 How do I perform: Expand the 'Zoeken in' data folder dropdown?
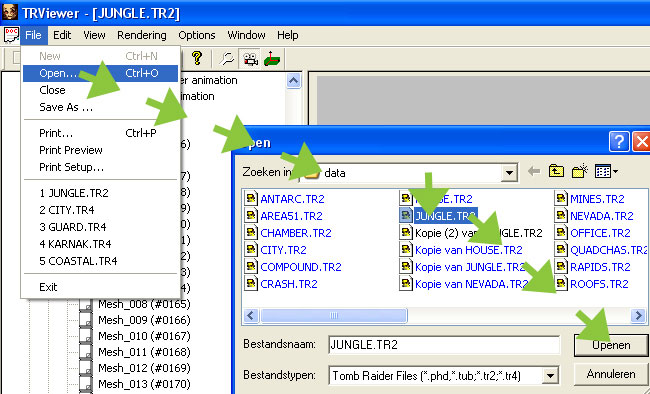coord(509,173)
